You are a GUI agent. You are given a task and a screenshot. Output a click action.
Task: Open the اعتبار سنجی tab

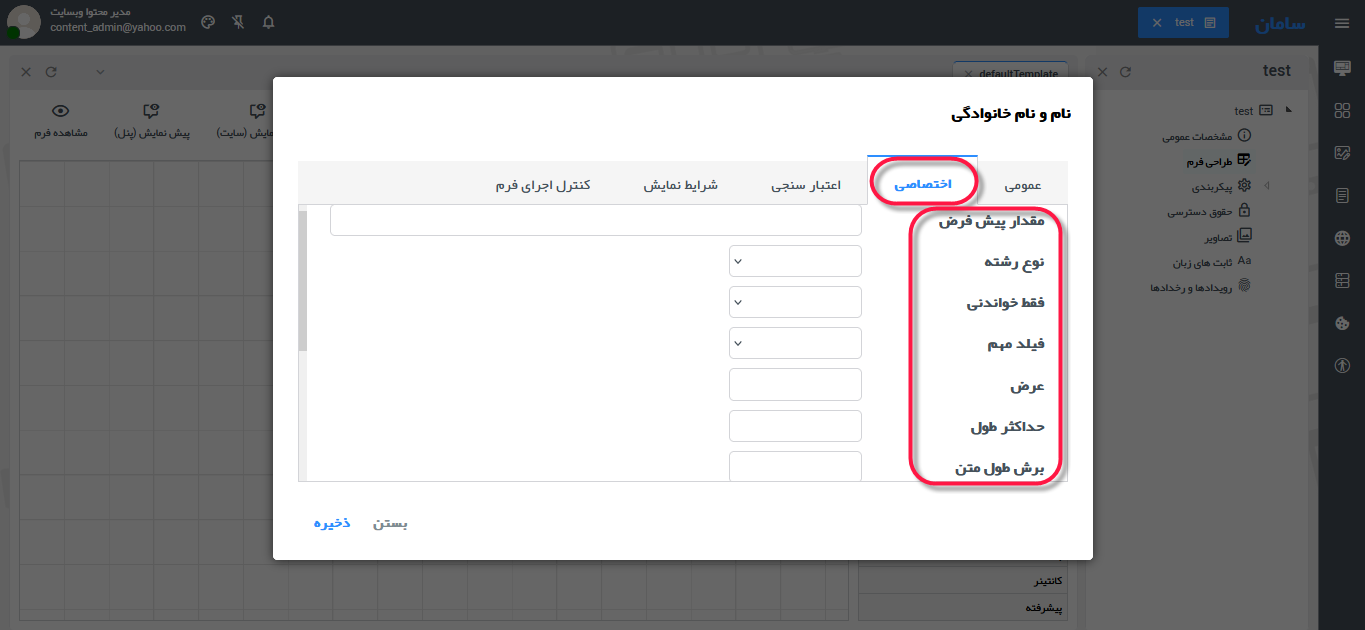[806, 185]
